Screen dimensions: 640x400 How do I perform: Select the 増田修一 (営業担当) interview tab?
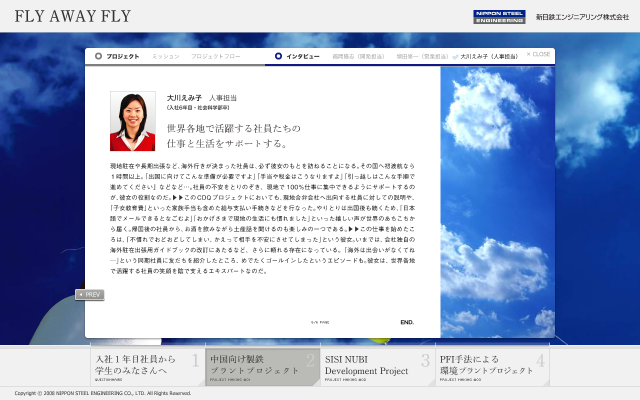click(418, 56)
